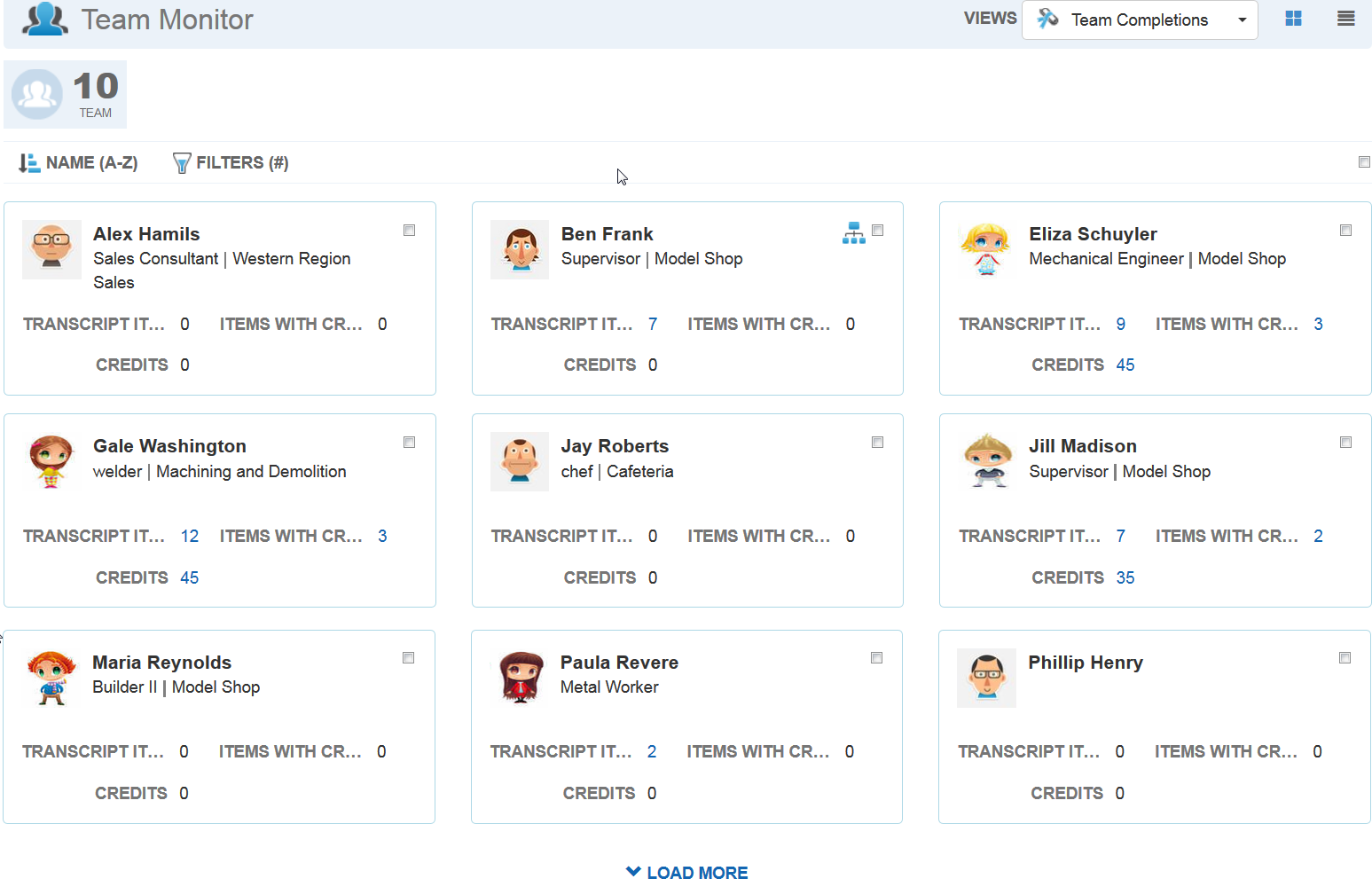Image resolution: width=1372 pixels, height=879 pixels.
Task: Click Eliza Schuyler's 9 transcript items
Action: pos(1121,324)
